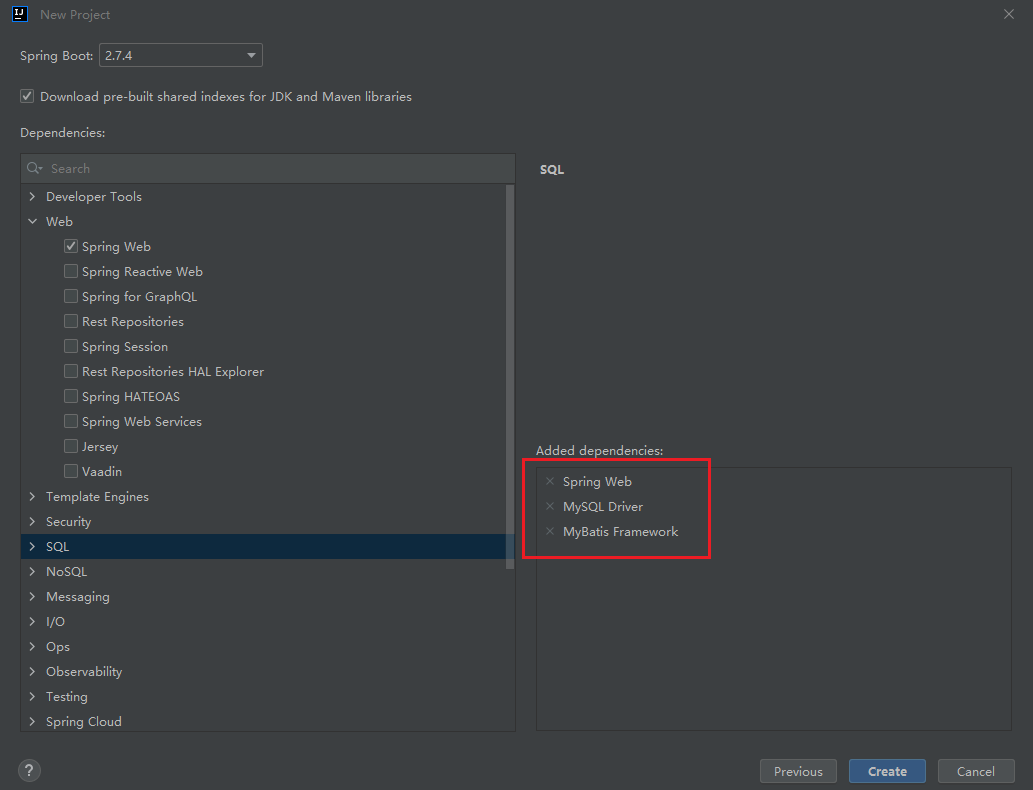The image size is (1033, 790).
Task: Focus the dependencies Search field
Action: (267, 169)
